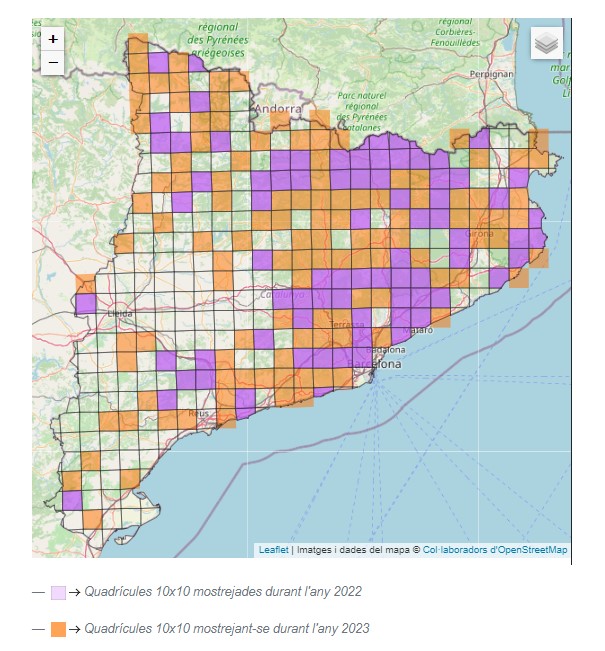Image resolution: width=605 pixels, height=651 pixels.
Task: Open the Col·laboradors d'OpenStreetMap link
Action: tap(495, 550)
